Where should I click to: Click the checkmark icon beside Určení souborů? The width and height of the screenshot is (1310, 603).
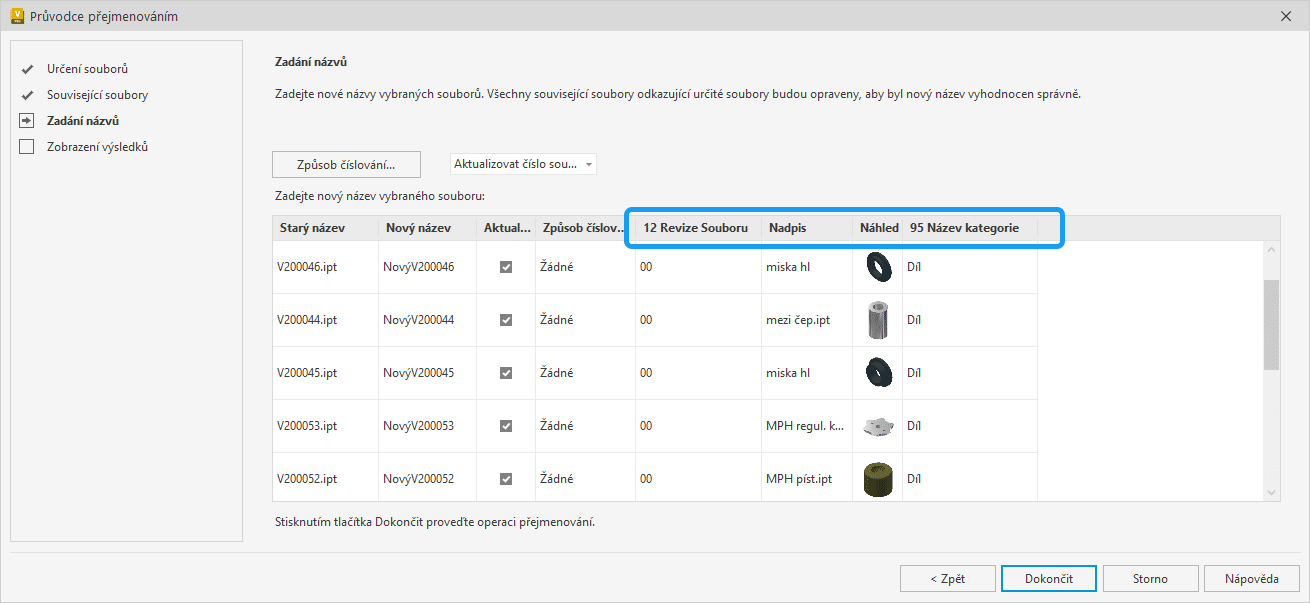tap(27, 69)
